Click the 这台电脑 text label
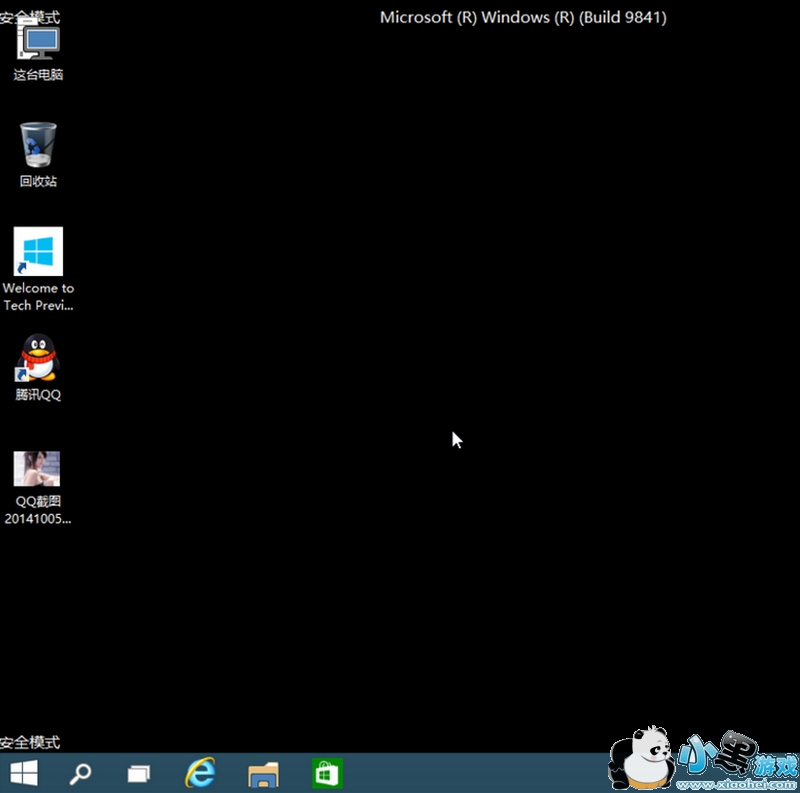Screen dimensions: 800x793 [38, 75]
